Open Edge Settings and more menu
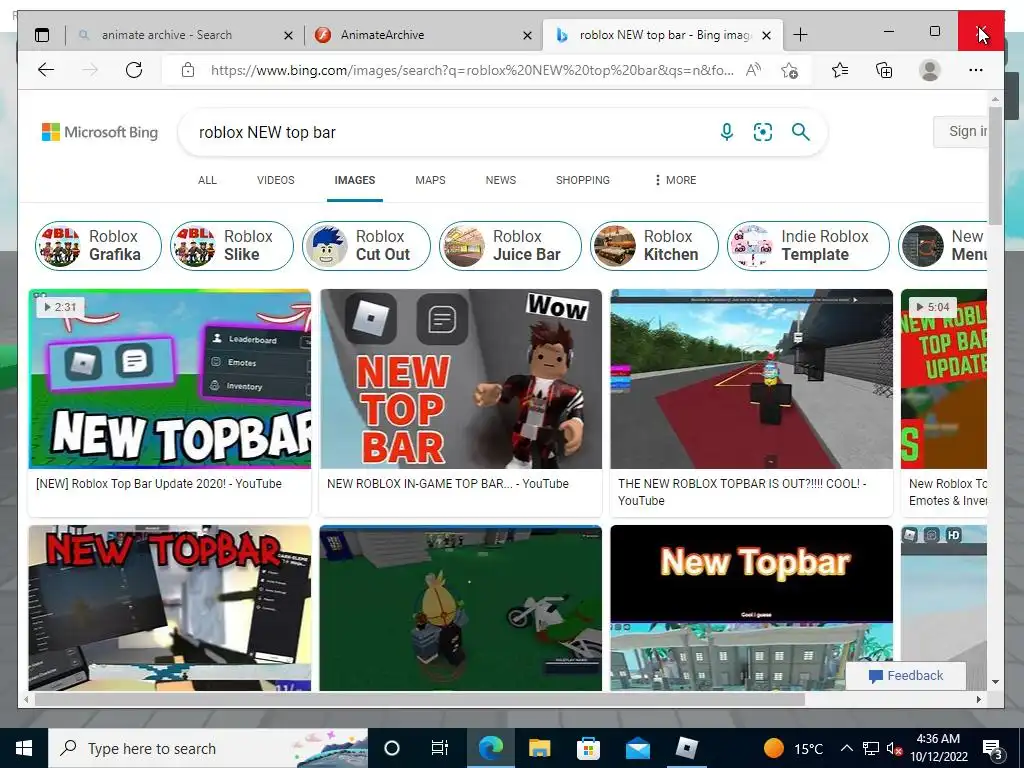Image resolution: width=1024 pixels, height=768 pixels. coord(976,70)
